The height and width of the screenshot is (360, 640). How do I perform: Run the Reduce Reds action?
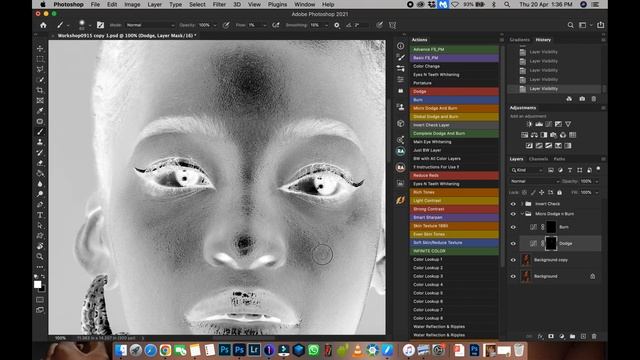pos(454,176)
